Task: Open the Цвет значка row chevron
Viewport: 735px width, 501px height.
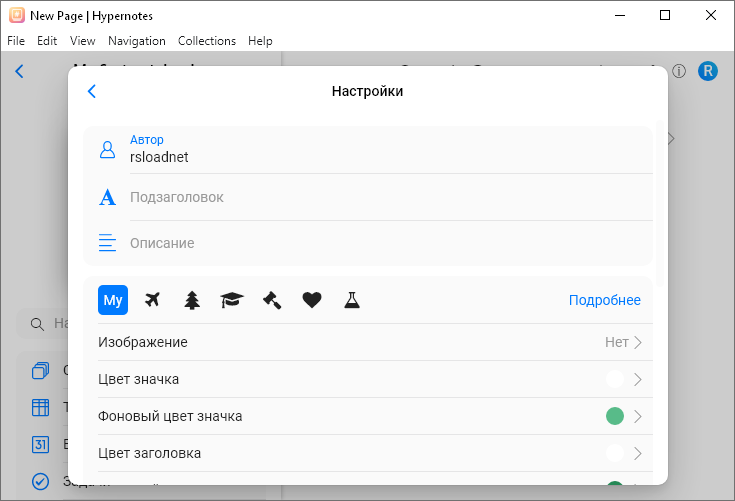Action: (x=638, y=379)
